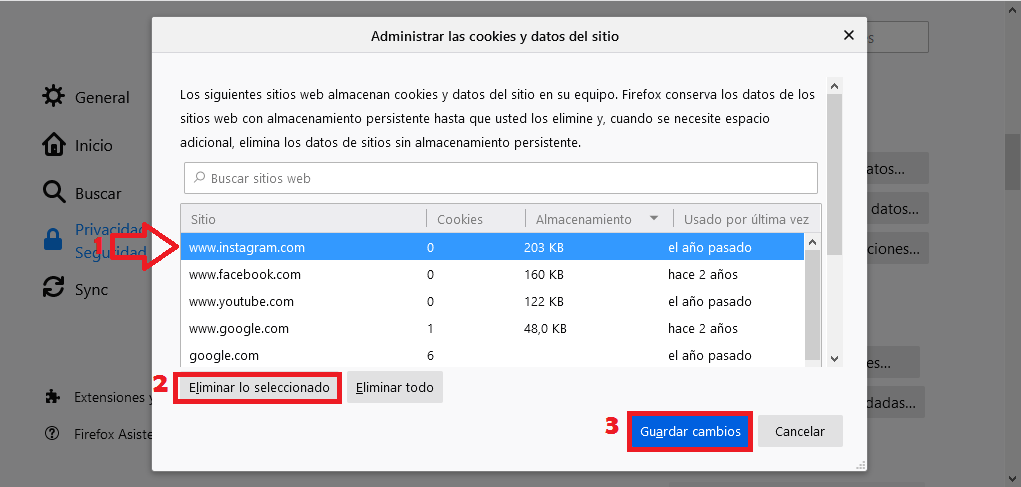Image resolution: width=1021 pixels, height=487 pixels.
Task: Open the Inicio category label
Action: 94,145
